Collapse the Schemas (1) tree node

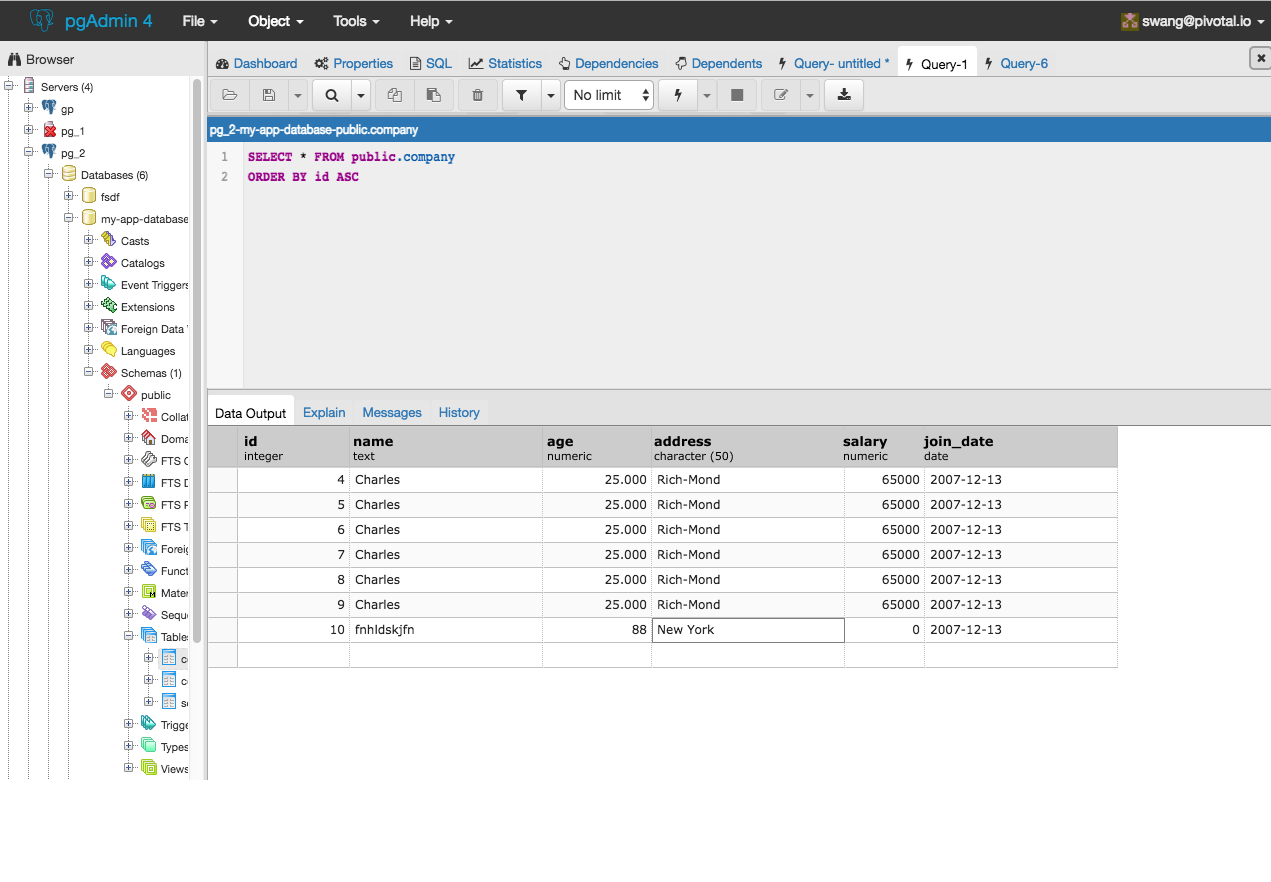89,372
